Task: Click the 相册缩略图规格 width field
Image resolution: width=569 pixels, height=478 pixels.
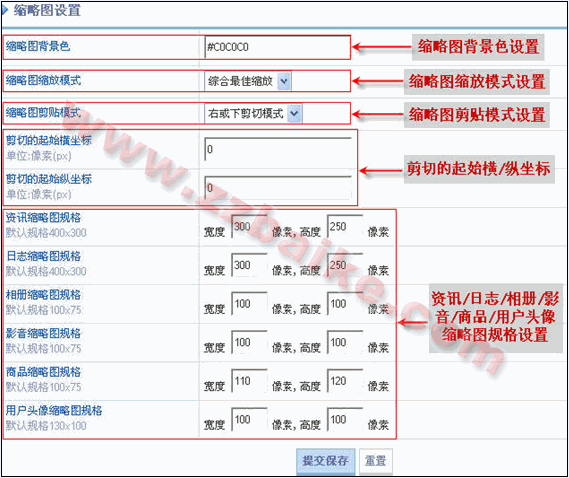Action: tap(250, 304)
